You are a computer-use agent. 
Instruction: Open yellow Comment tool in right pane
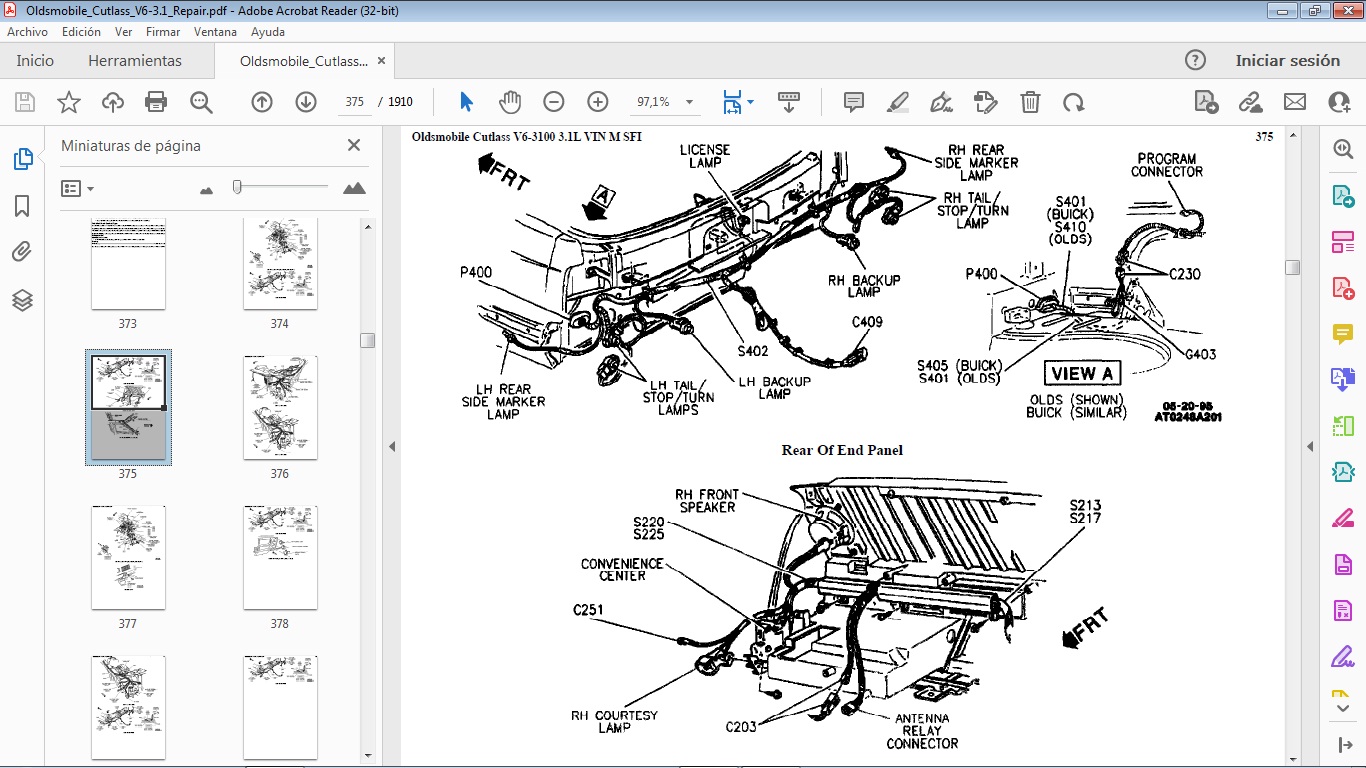point(1342,334)
